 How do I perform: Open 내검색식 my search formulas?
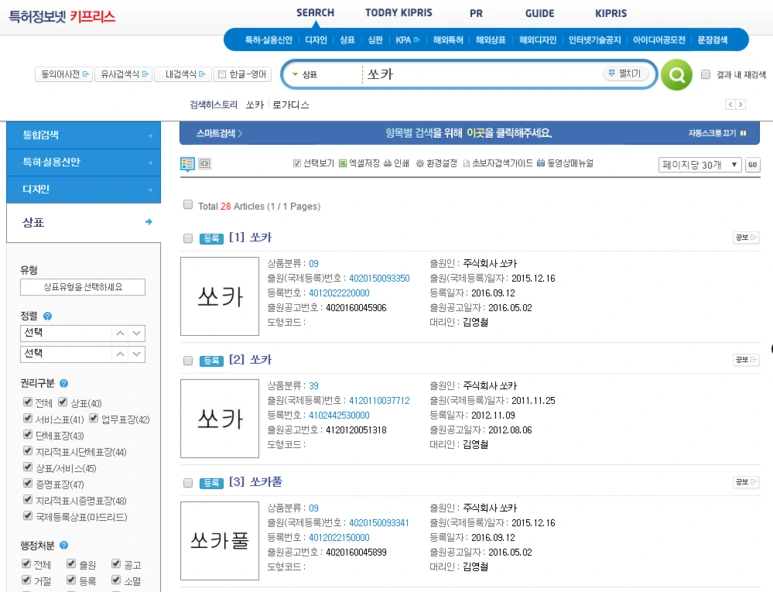pos(183,74)
